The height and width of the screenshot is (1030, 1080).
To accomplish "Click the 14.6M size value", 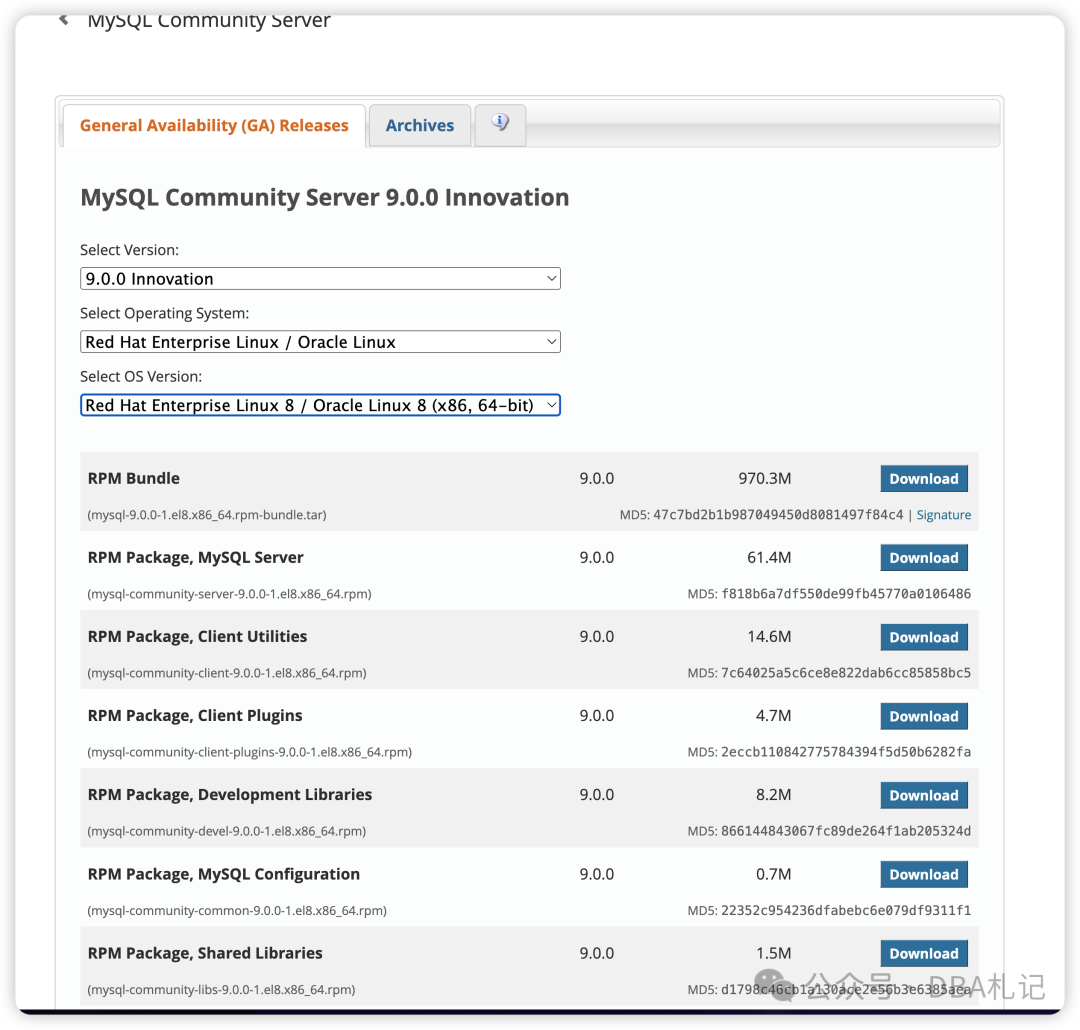I will coord(769,637).
